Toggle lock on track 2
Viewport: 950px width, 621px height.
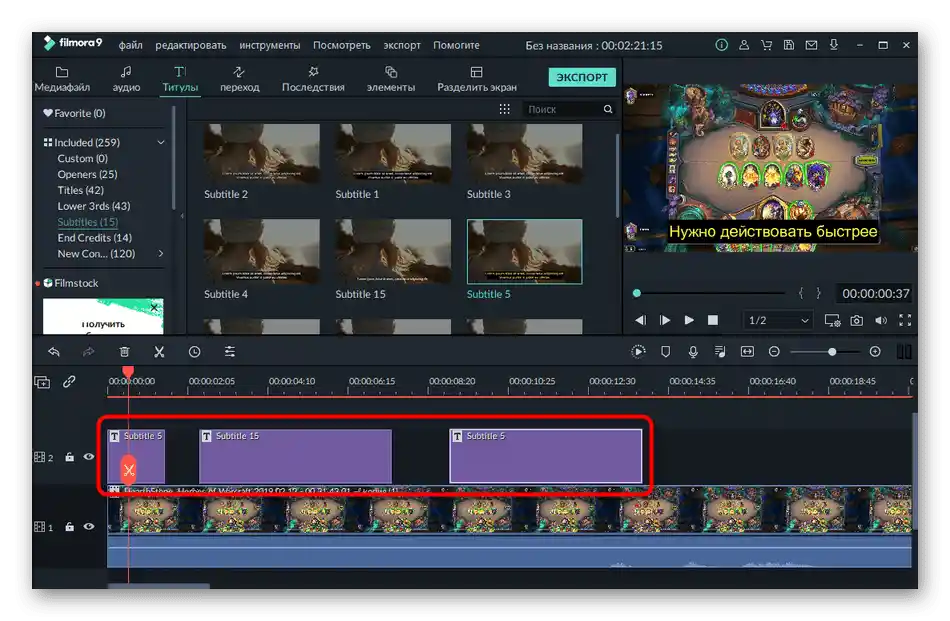point(70,457)
